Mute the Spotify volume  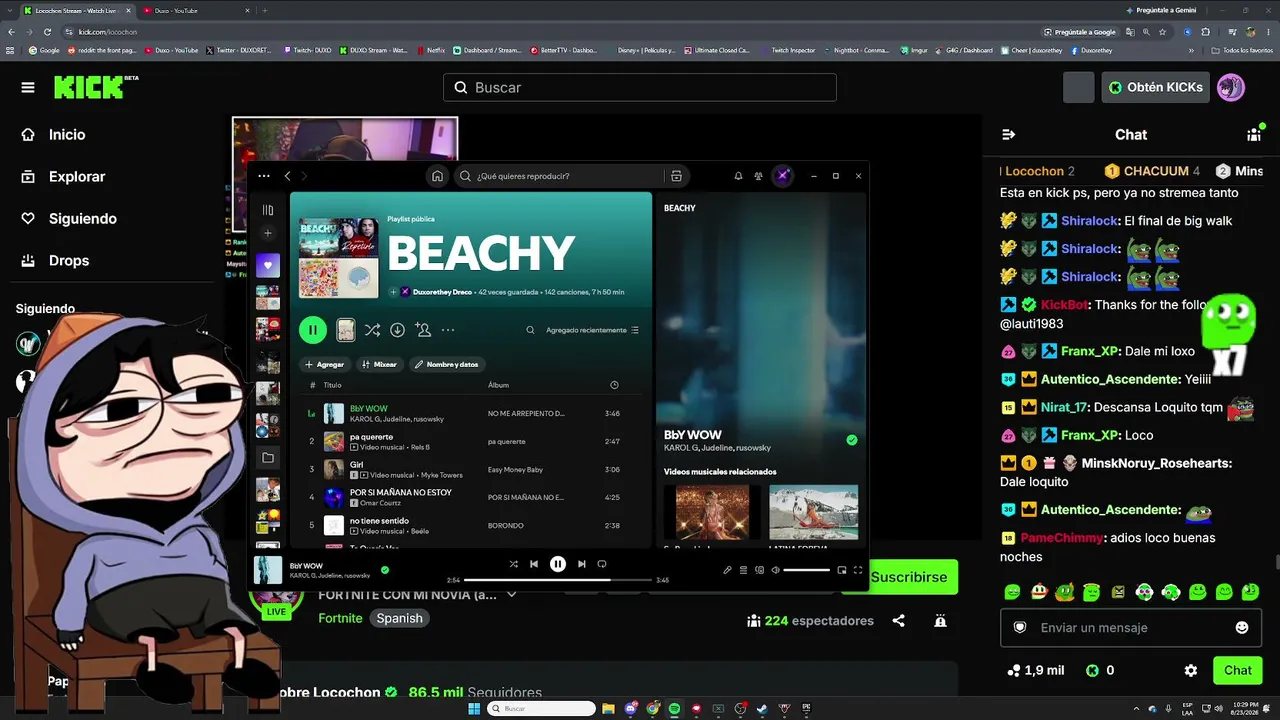[x=775, y=570]
